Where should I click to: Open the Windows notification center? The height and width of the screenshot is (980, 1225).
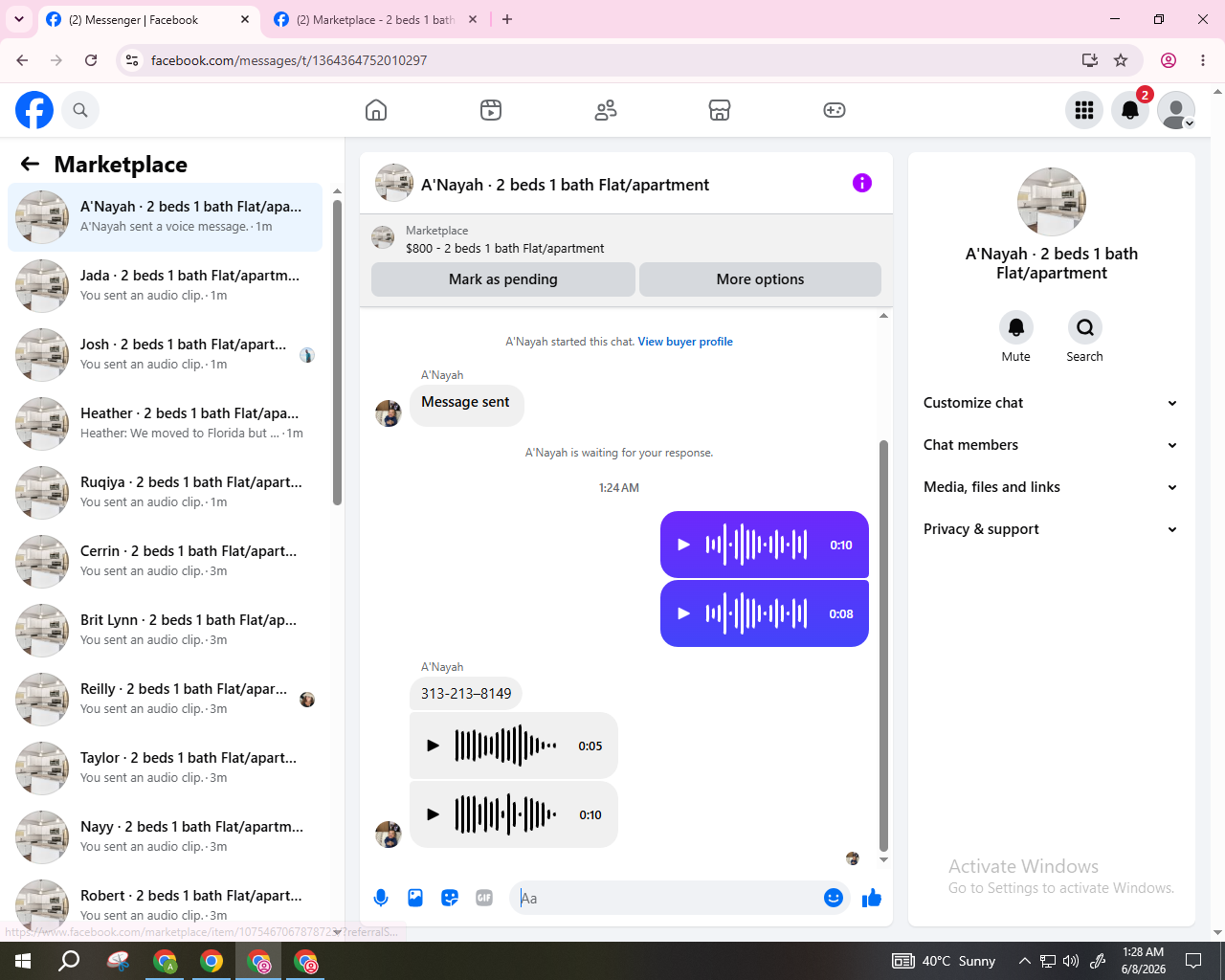(x=1193, y=961)
